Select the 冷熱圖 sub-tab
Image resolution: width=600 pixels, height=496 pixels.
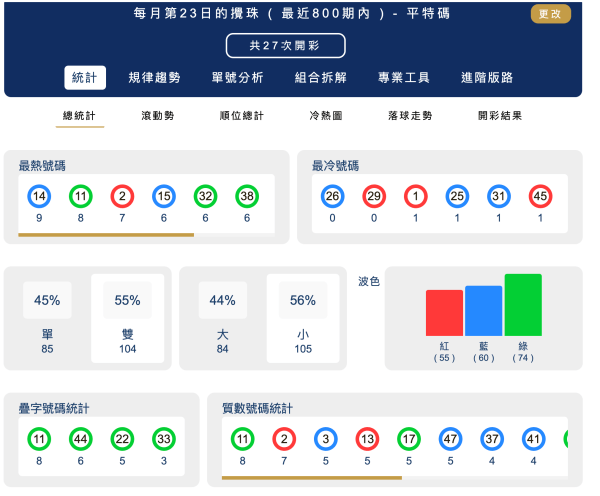tap(326, 116)
